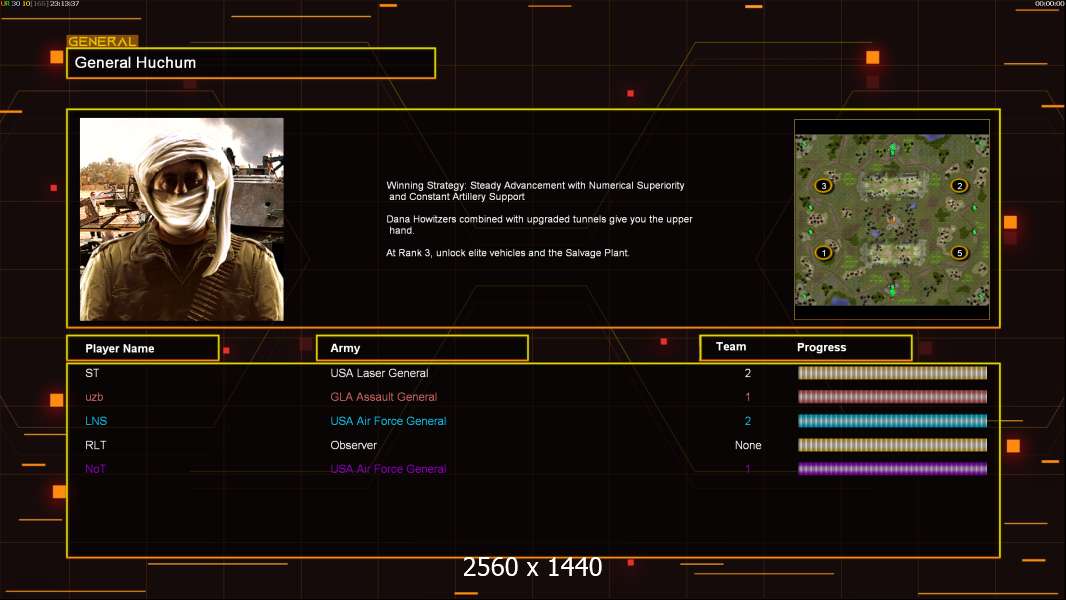Select player name LNS
The height and width of the screenshot is (600, 1066).
(96, 421)
